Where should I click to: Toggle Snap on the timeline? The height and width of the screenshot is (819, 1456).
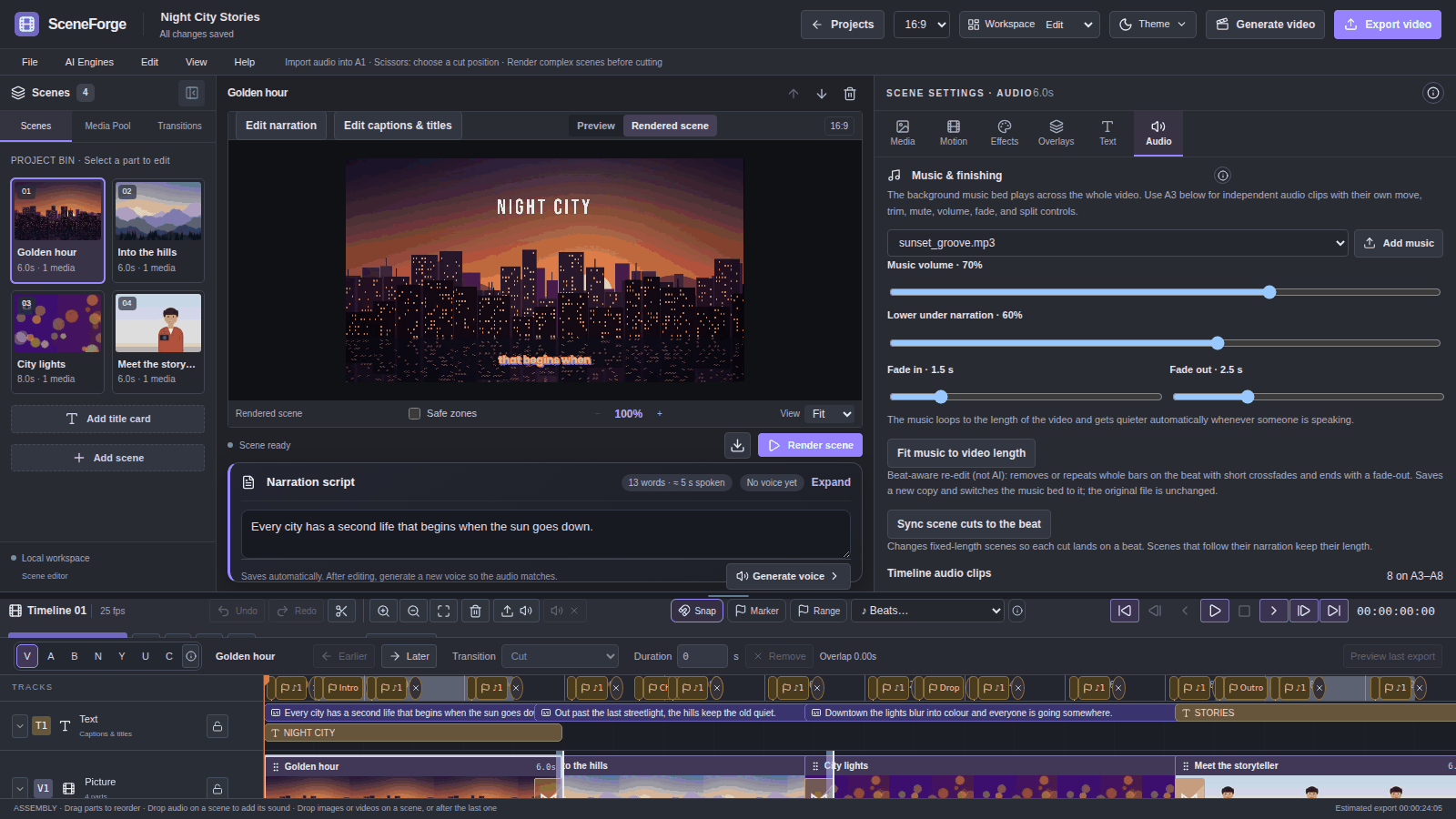pyautogui.click(x=697, y=611)
